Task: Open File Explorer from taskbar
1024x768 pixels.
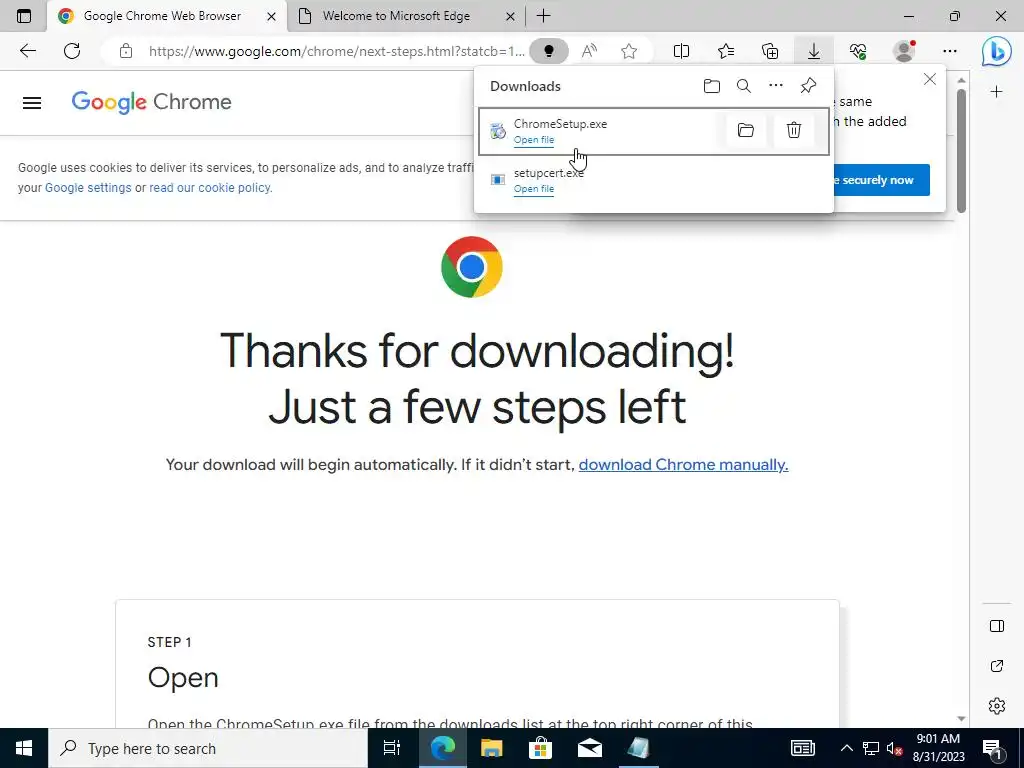Action: [491, 748]
